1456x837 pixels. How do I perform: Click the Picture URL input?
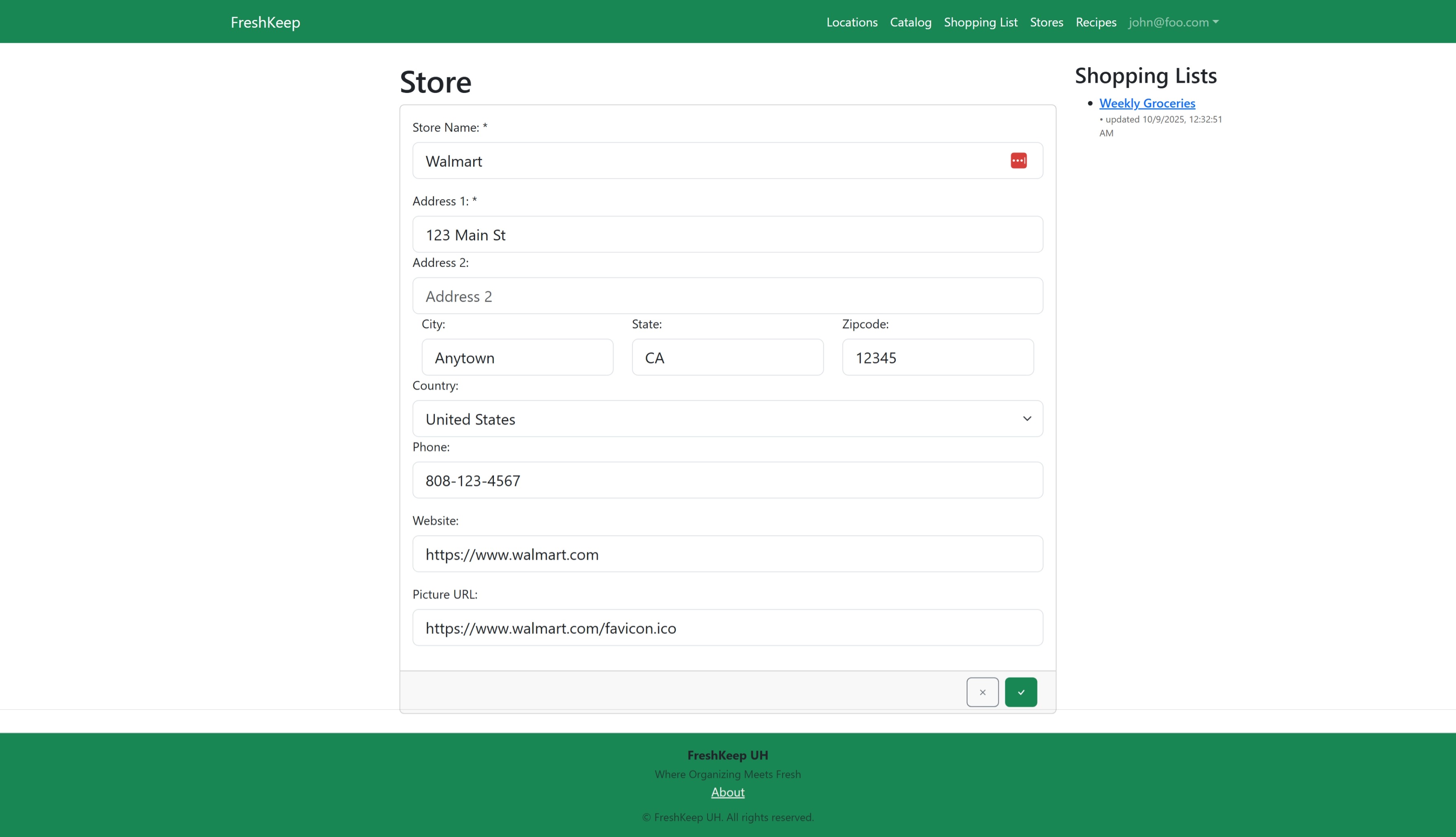coord(728,628)
